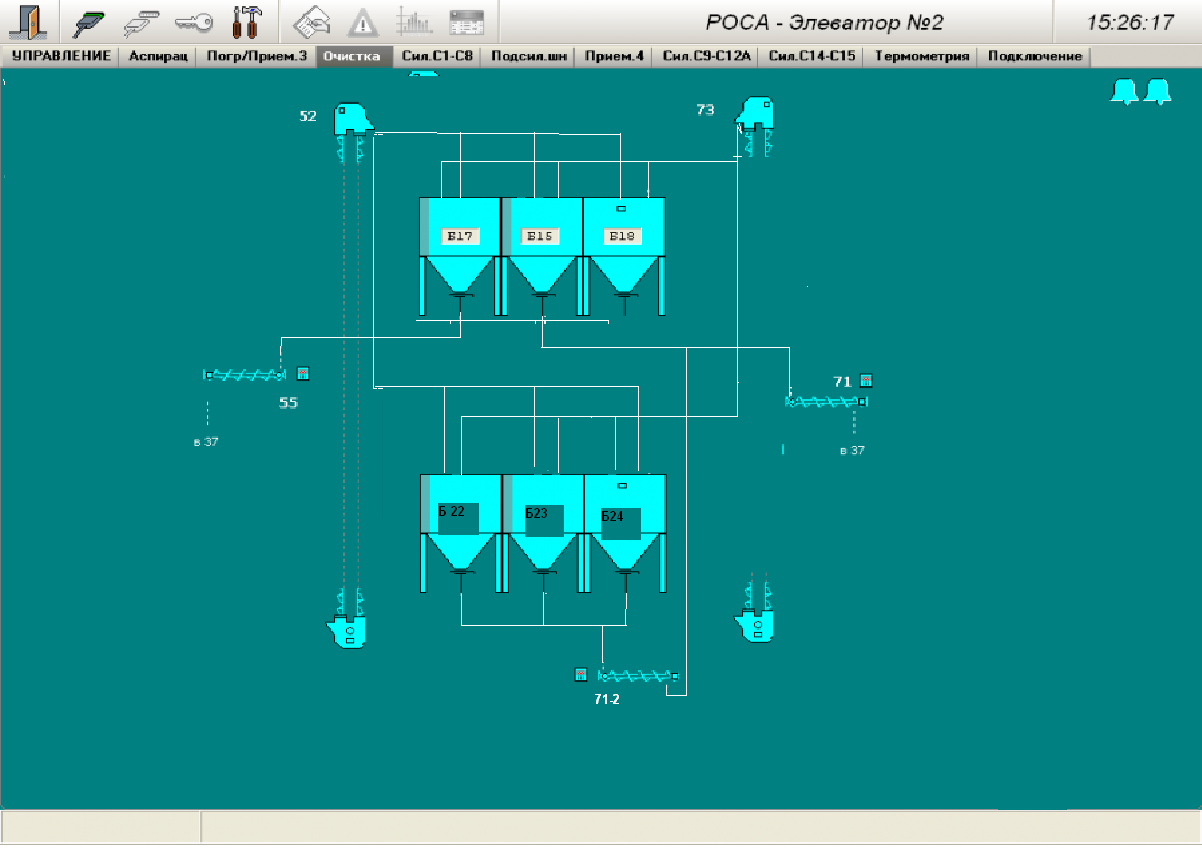This screenshot has width=1202, height=848.
Task: Click the calendar schedule icon in toolbar
Action: pyautogui.click(x=466, y=22)
